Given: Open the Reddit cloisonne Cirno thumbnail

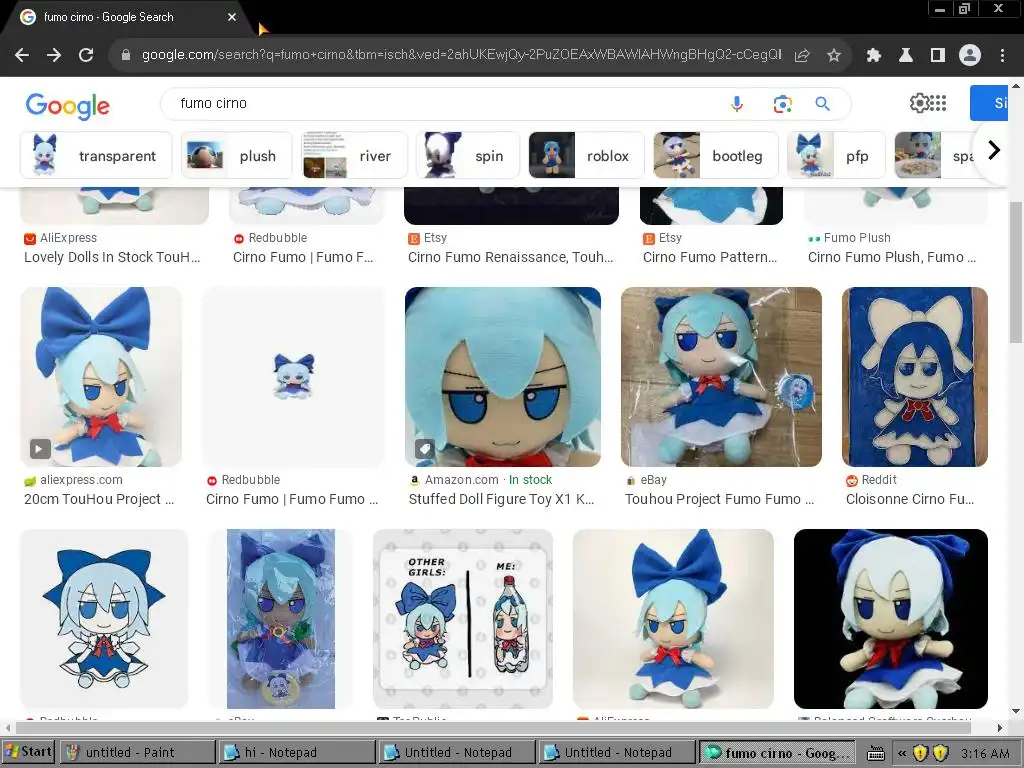Looking at the screenshot, I should 915,377.
